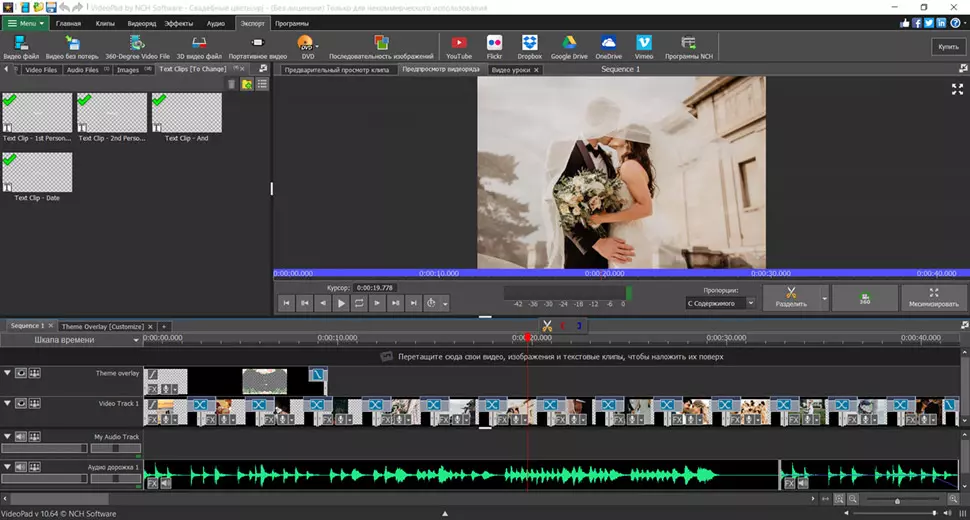Hide the Theme overlay track with eye icon
The image size is (970, 520).
click(21, 374)
